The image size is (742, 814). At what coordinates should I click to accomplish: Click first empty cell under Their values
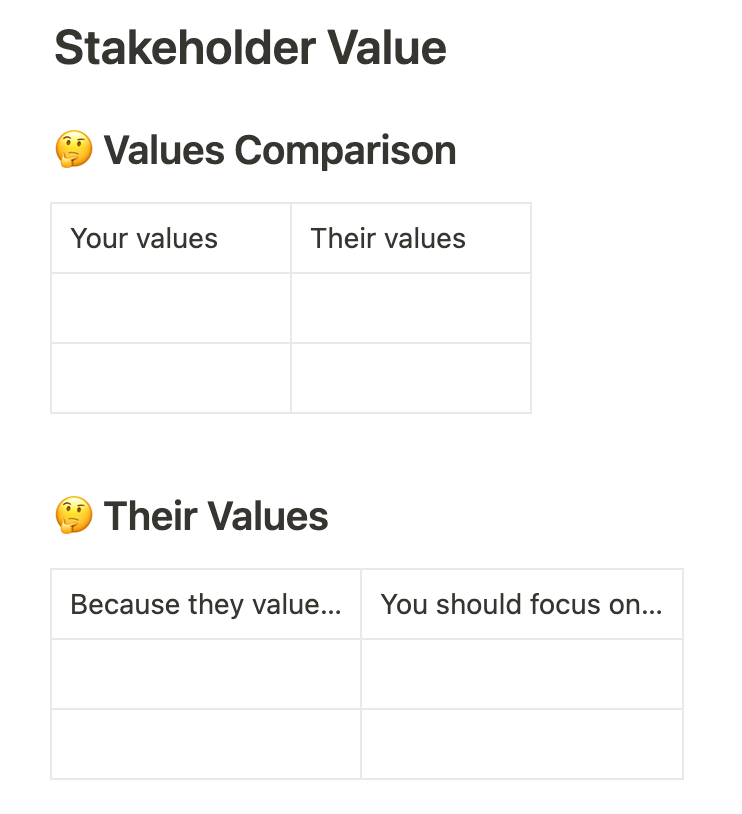pyautogui.click(x=411, y=308)
